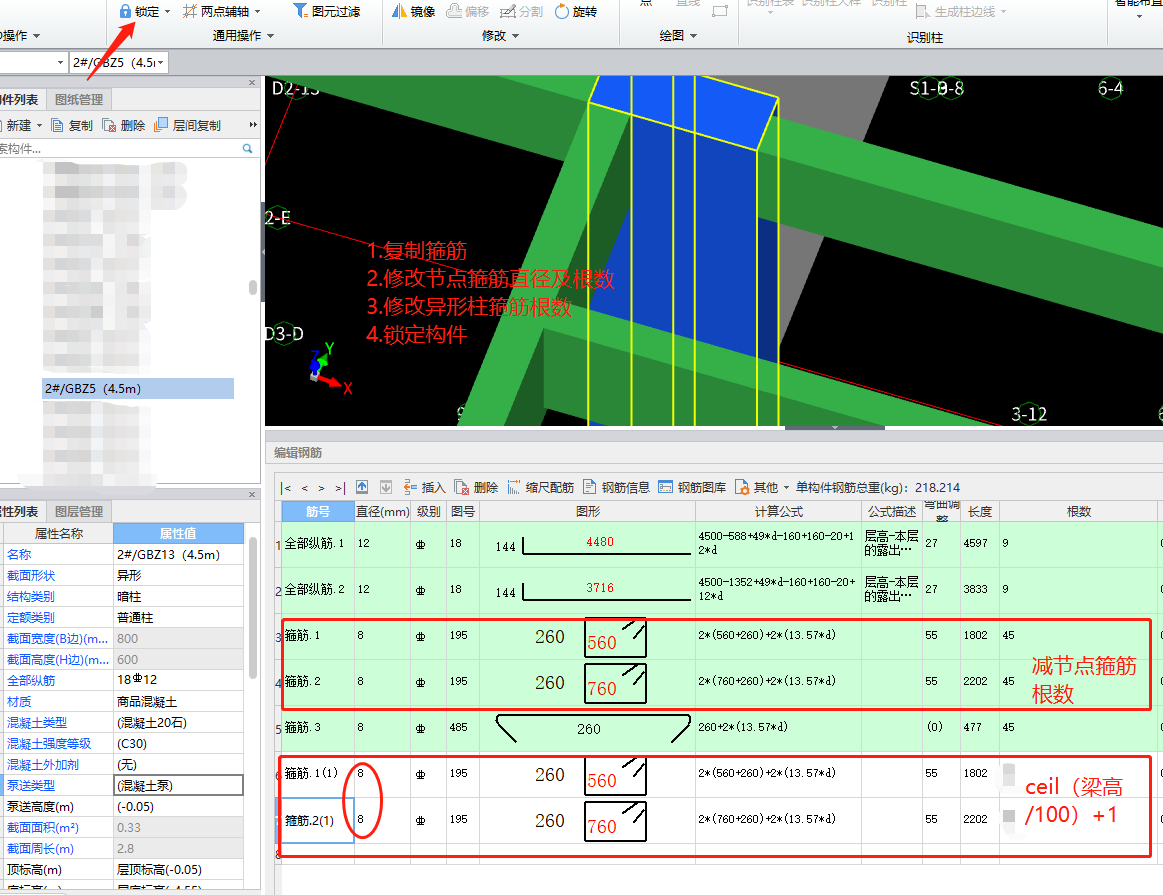Click the next record > button
This screenshot has height=895, width=1163.
pyautogui.click(x=321, y=488)
